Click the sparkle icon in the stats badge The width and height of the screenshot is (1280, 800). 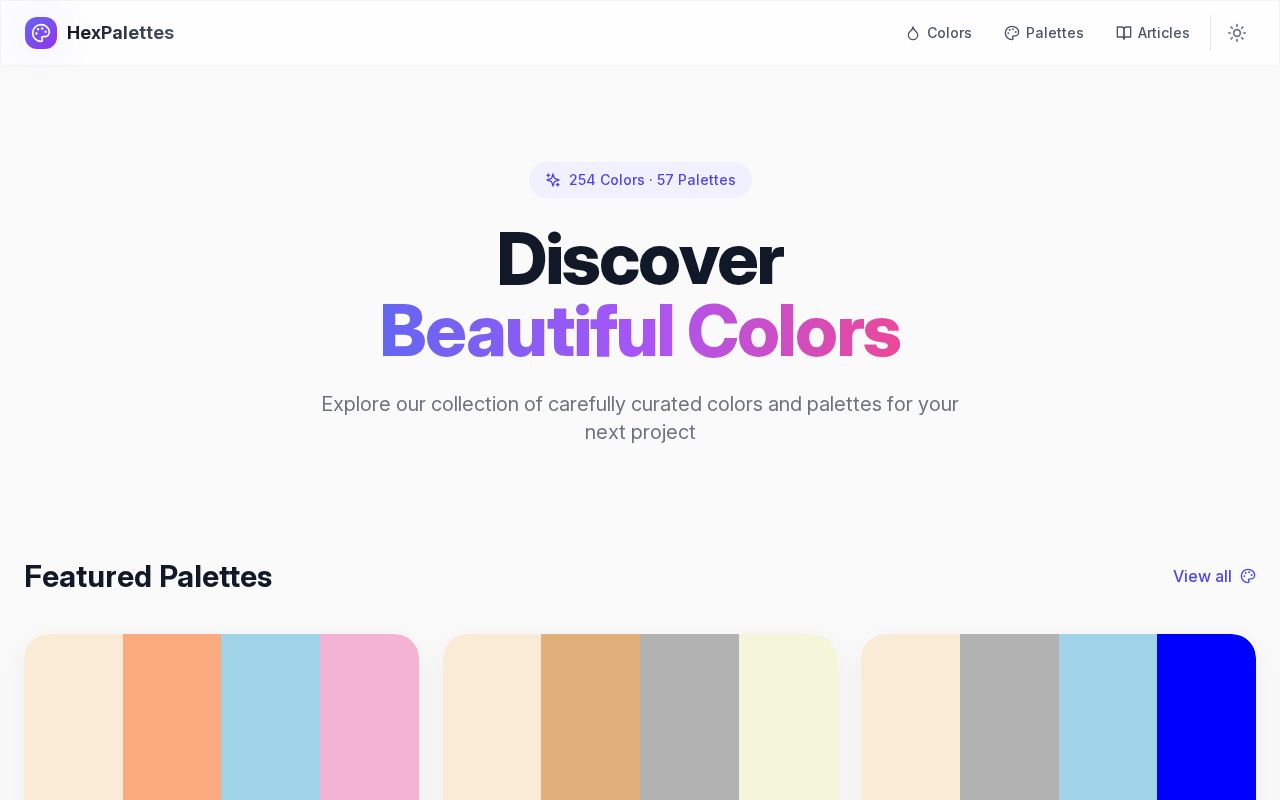coord(553,180)
